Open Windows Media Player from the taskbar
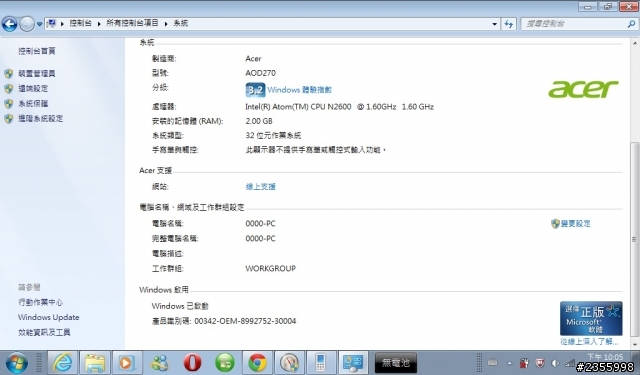This screenshot has height=375, width=640. (127, 363)
